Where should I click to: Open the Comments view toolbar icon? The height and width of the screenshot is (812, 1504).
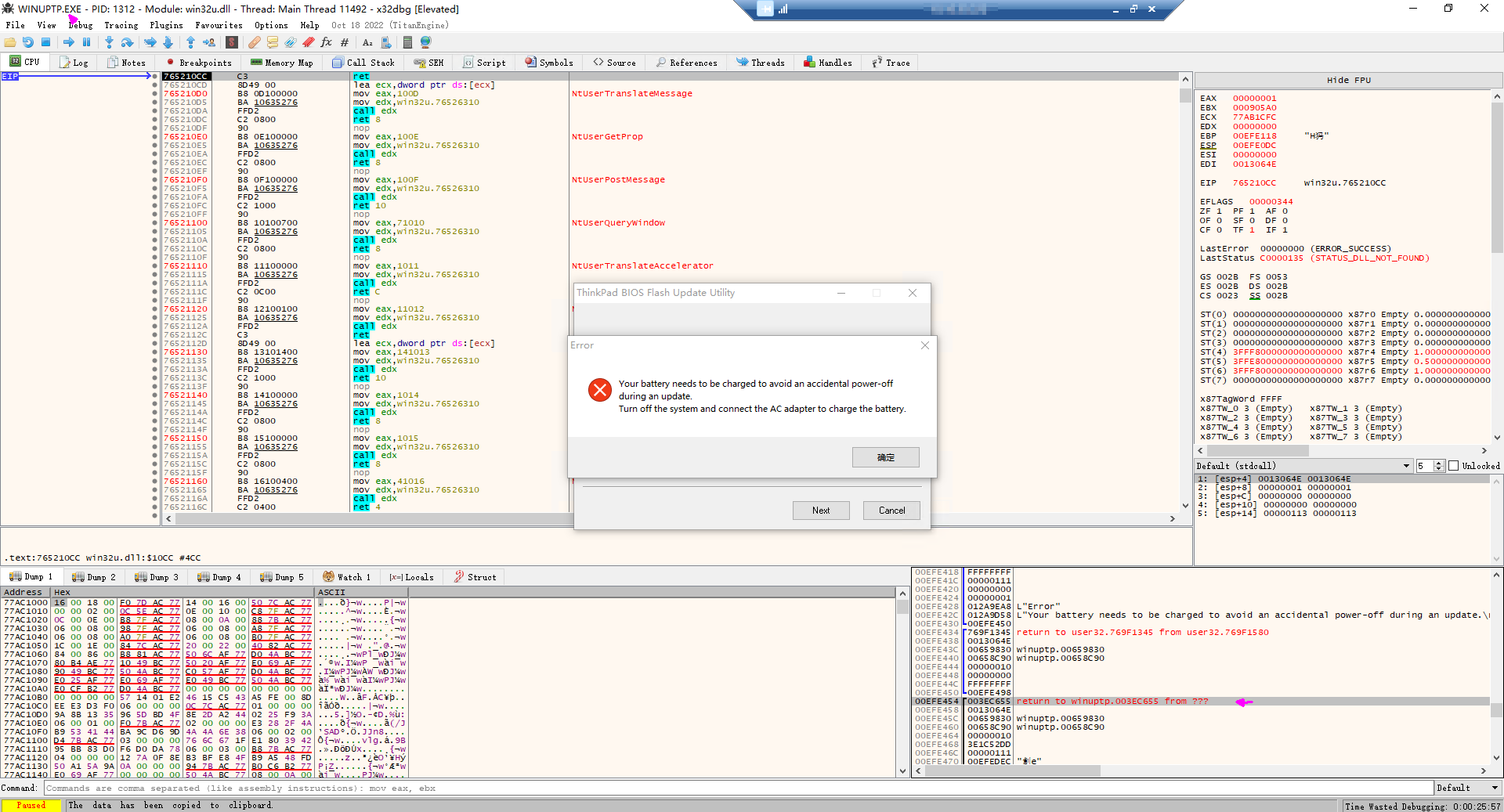(x=273, y=42)
